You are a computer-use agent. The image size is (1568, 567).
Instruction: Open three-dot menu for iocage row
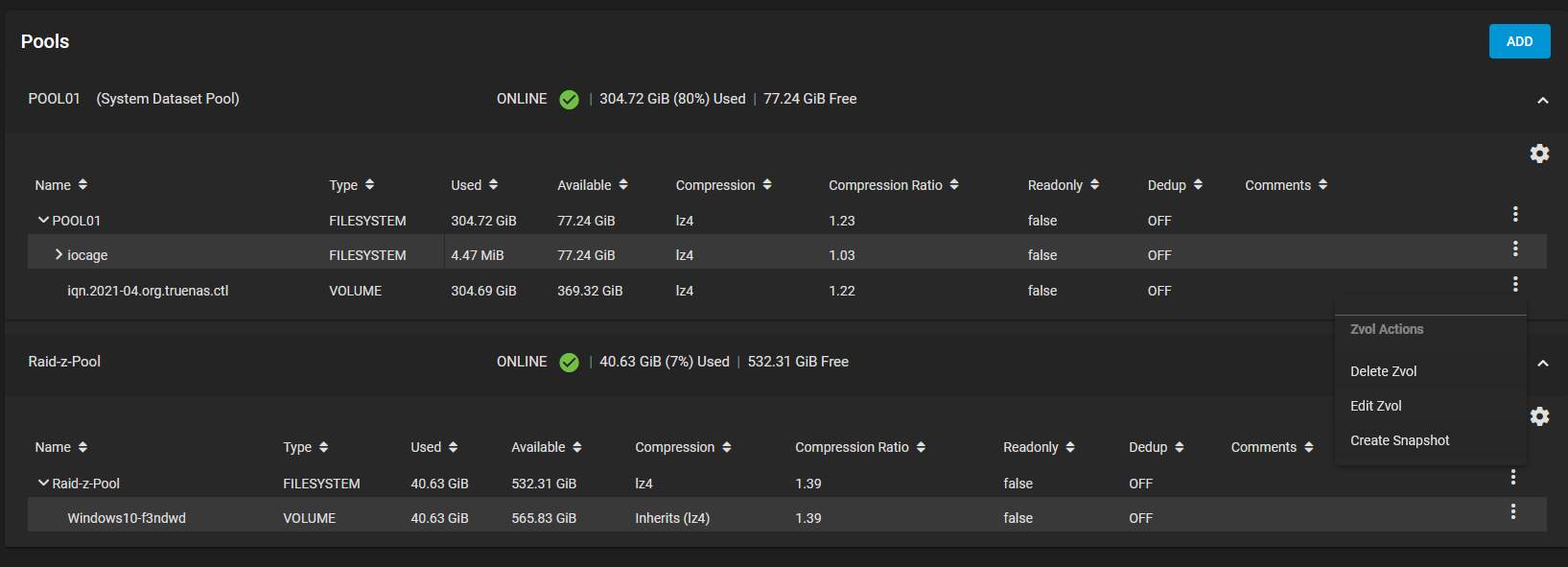tap(1515, 248)
